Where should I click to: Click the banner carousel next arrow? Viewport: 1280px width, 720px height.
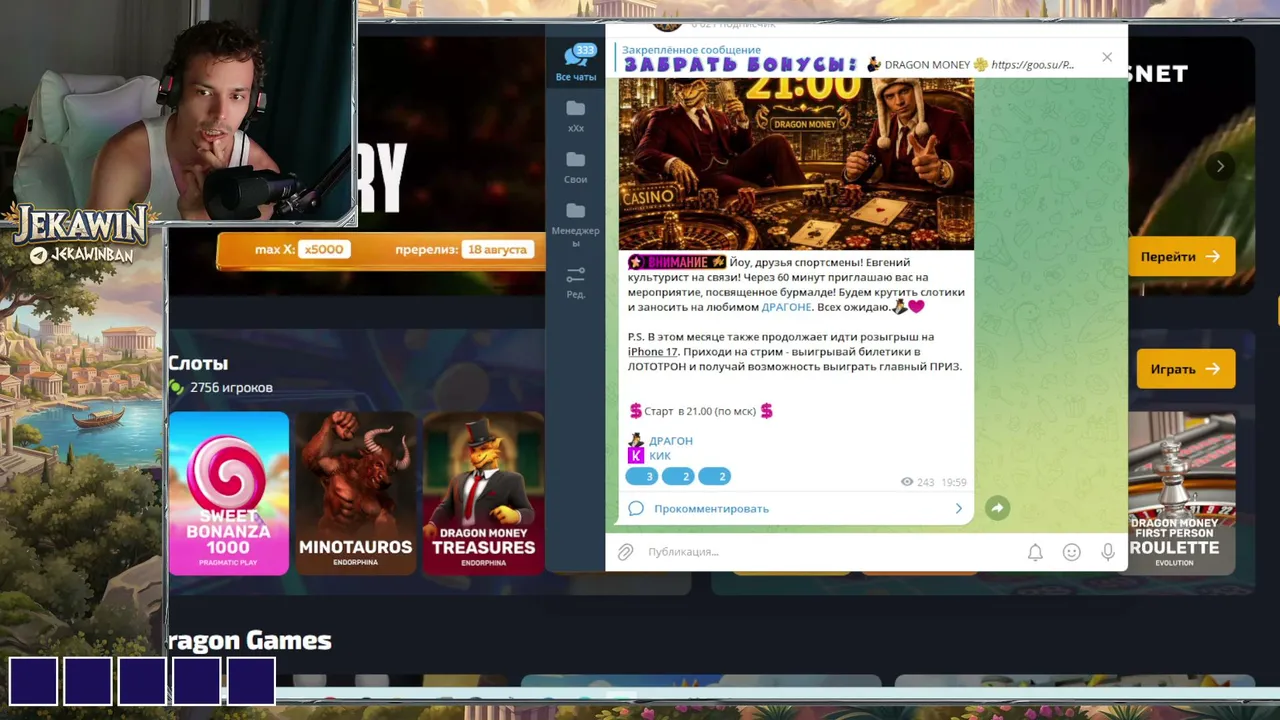pos(1219,167)
